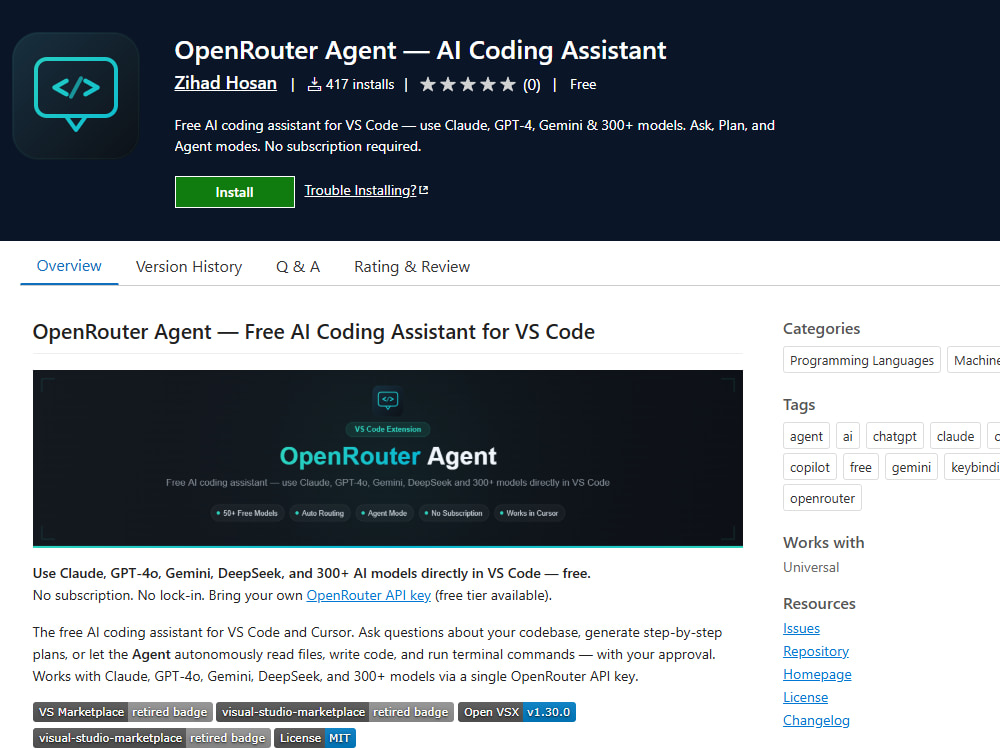The height and width of the screenshot is (750, 1000).
Task: Click the 'Resources' heading
Action: coord(820,603)
